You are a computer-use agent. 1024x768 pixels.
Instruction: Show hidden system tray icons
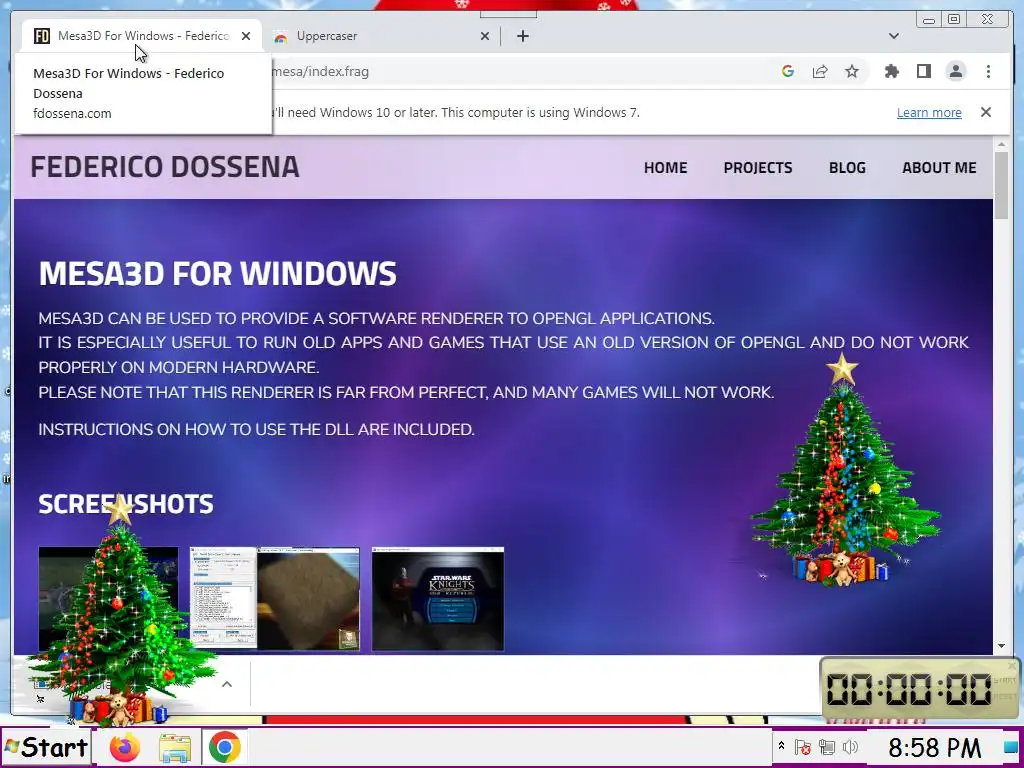pos(781,745)
